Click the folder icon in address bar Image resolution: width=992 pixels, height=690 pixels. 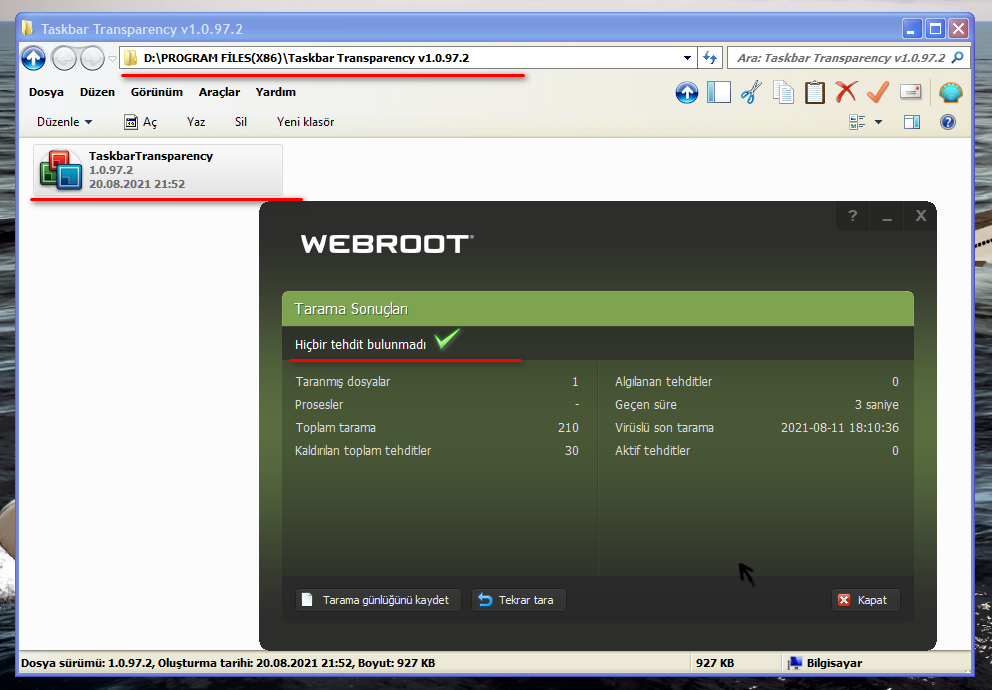(130, 58)
